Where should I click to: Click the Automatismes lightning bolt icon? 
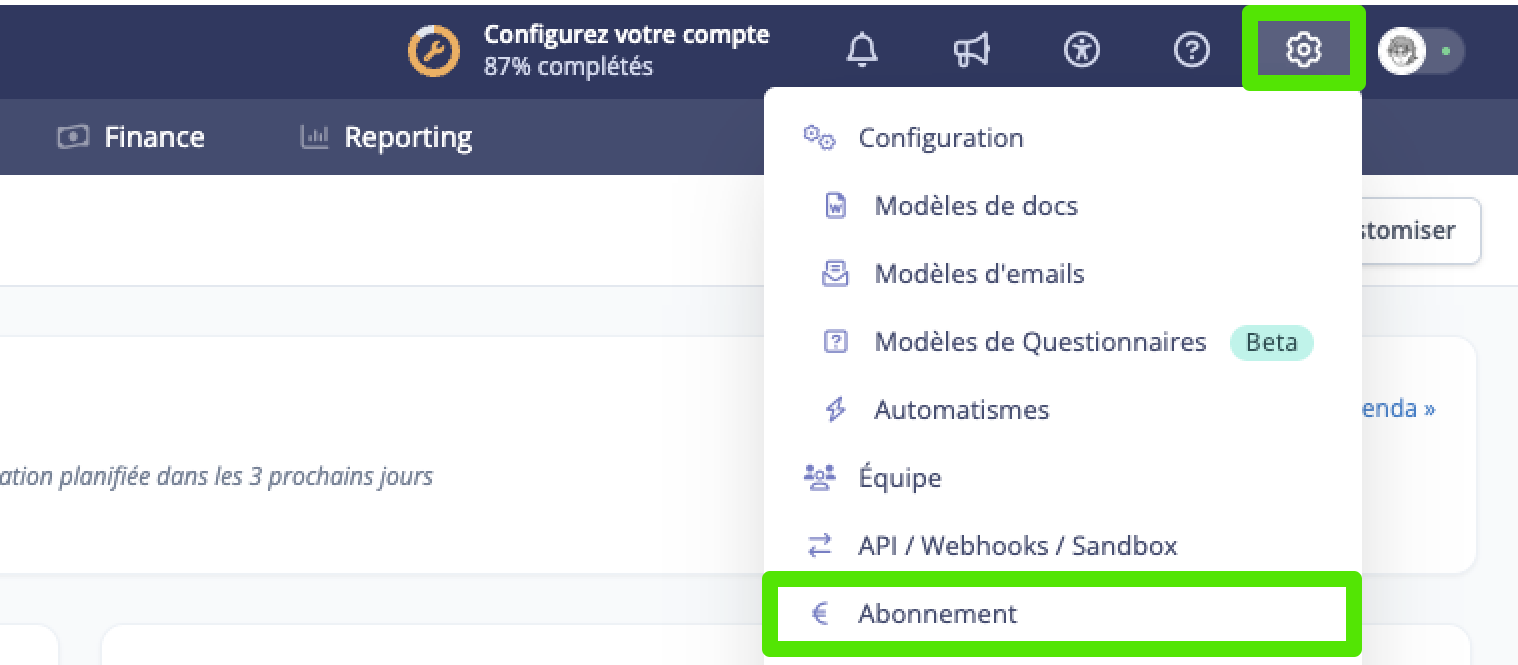[835, 410]
